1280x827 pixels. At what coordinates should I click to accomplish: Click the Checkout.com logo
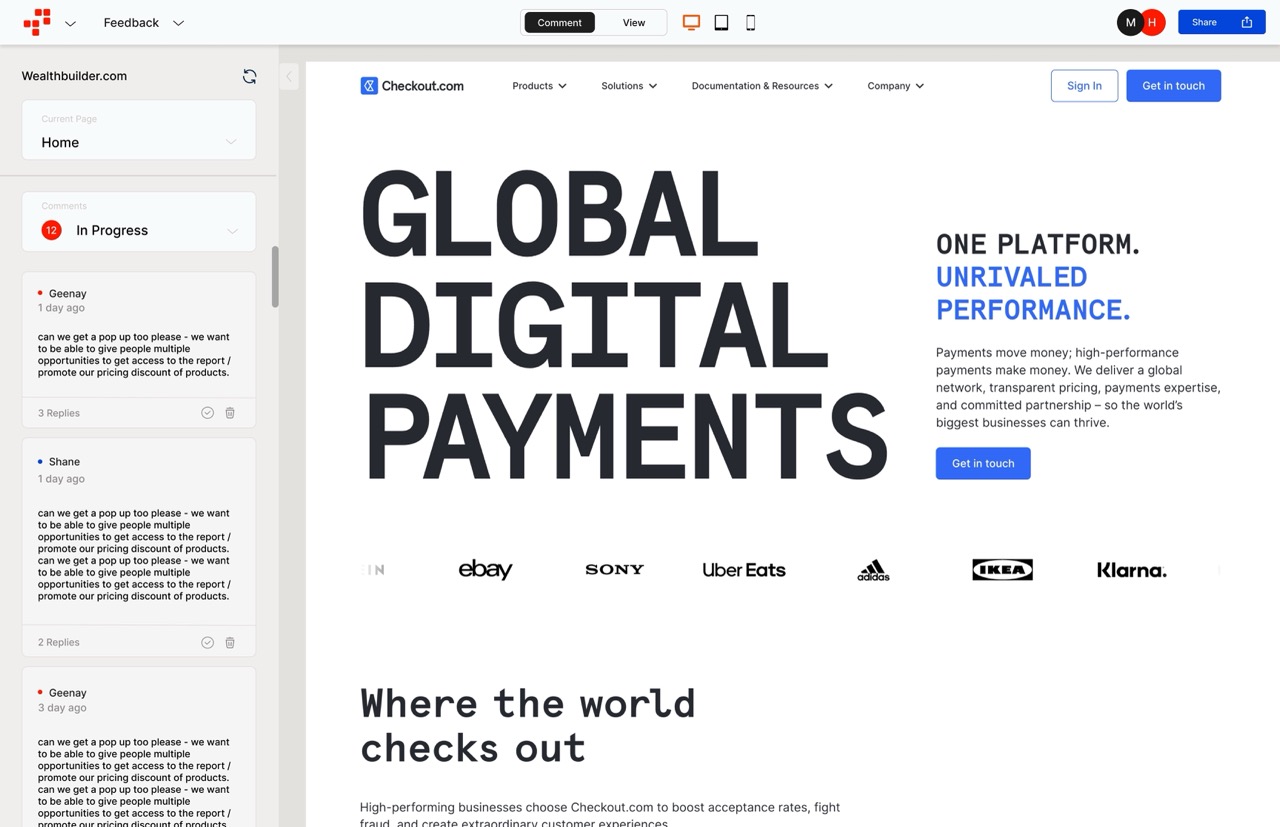(412, 86)
